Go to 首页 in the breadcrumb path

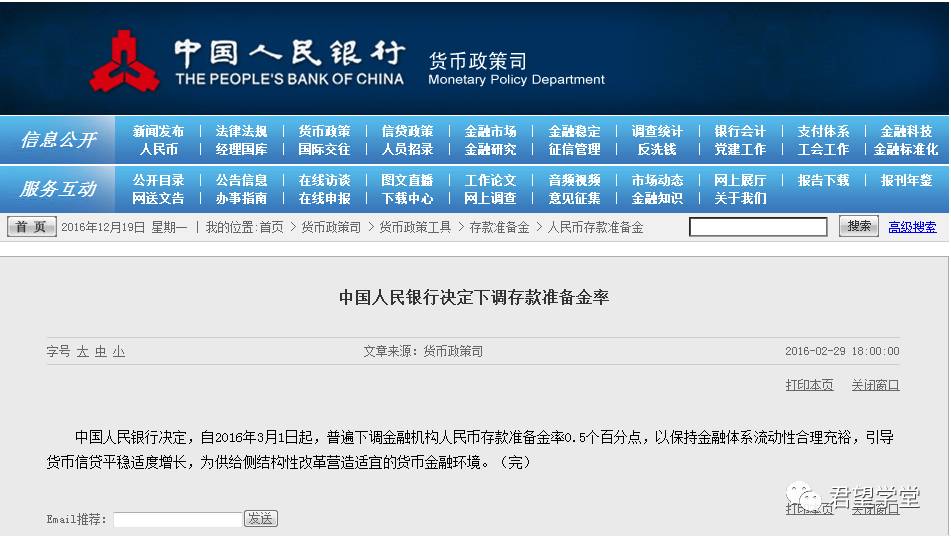pyautogui.click(x=272, y=227)
